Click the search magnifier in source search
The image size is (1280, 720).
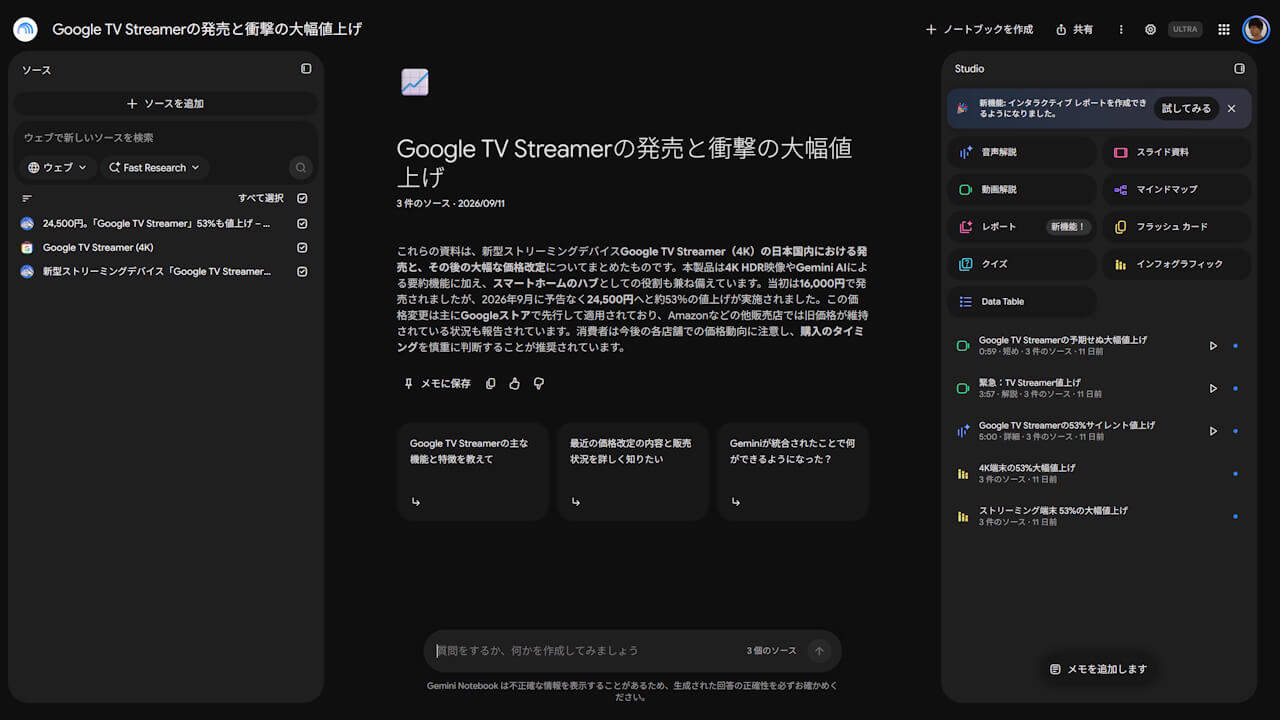pyautogui.click(x=300, y=168)
